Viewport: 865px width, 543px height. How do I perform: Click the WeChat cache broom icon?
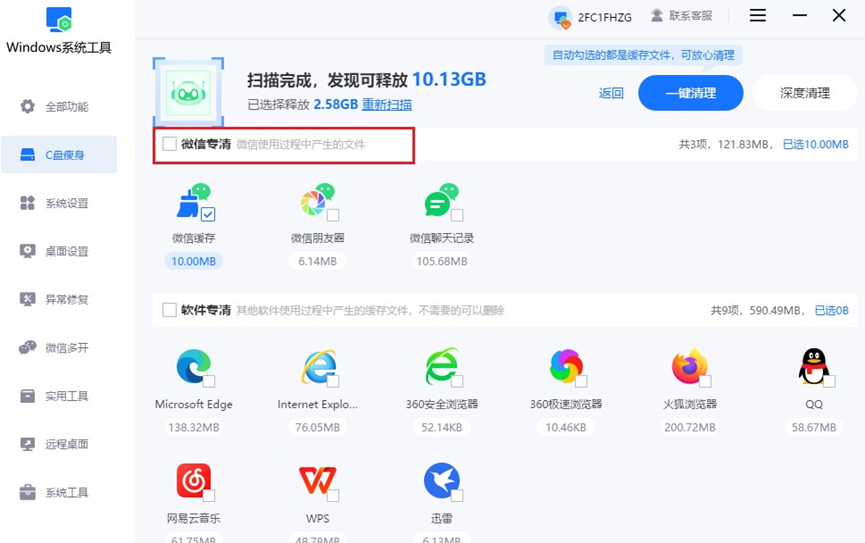tap(193, 201)
